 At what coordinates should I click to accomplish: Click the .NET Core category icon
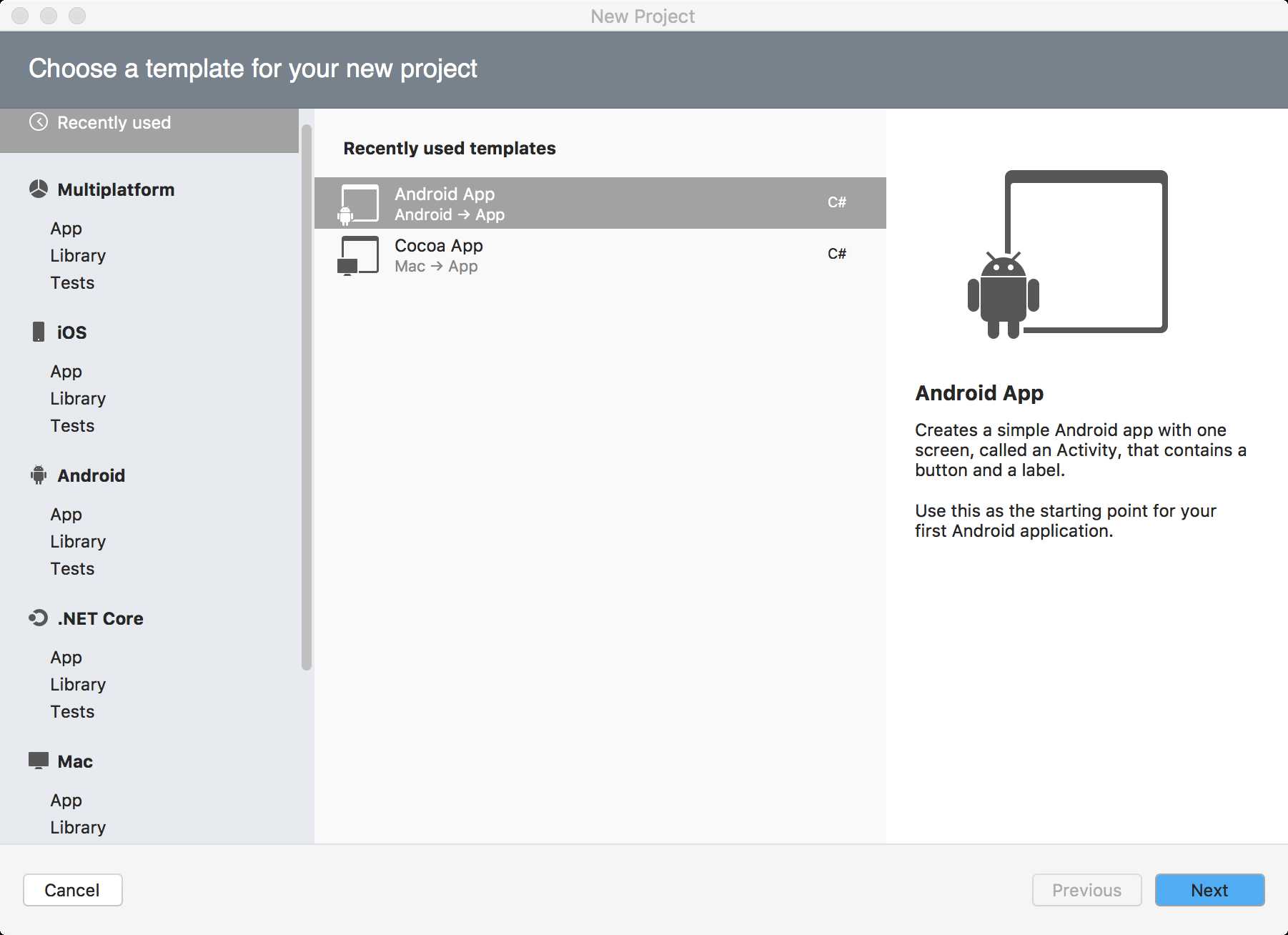tap(39, 618)
